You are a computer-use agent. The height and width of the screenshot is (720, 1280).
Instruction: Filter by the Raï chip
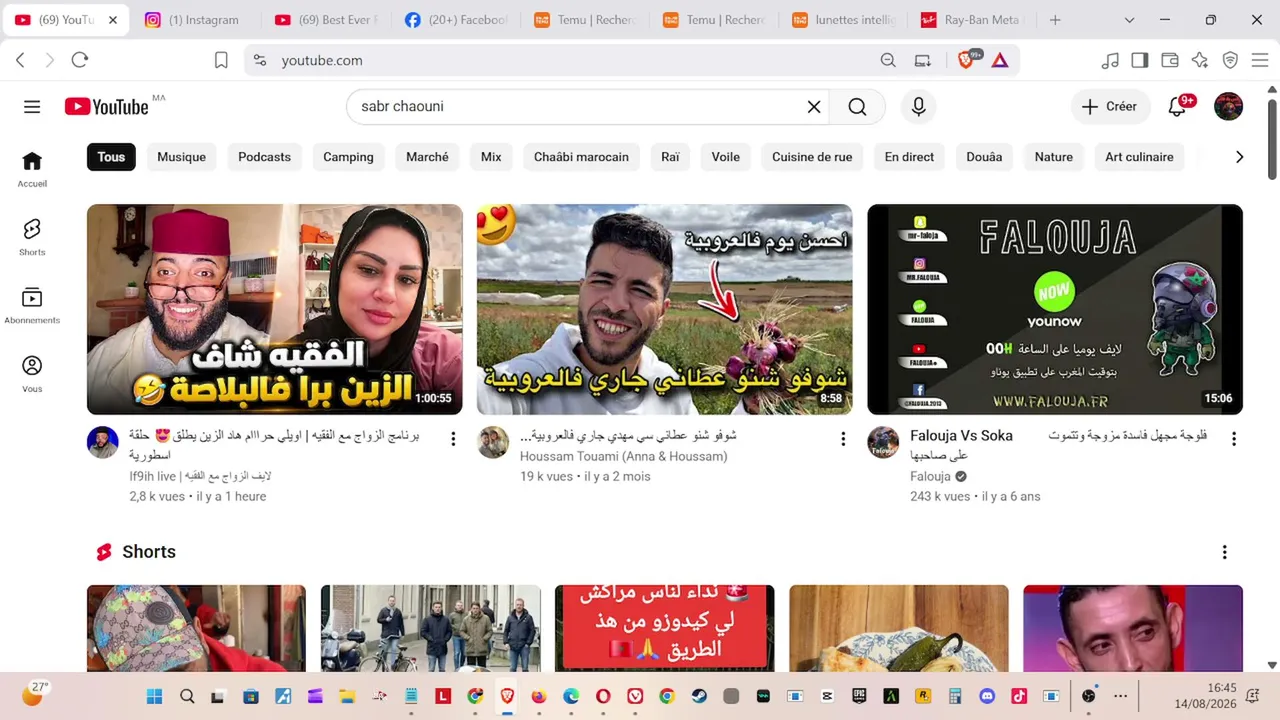(x=670, y=157)
